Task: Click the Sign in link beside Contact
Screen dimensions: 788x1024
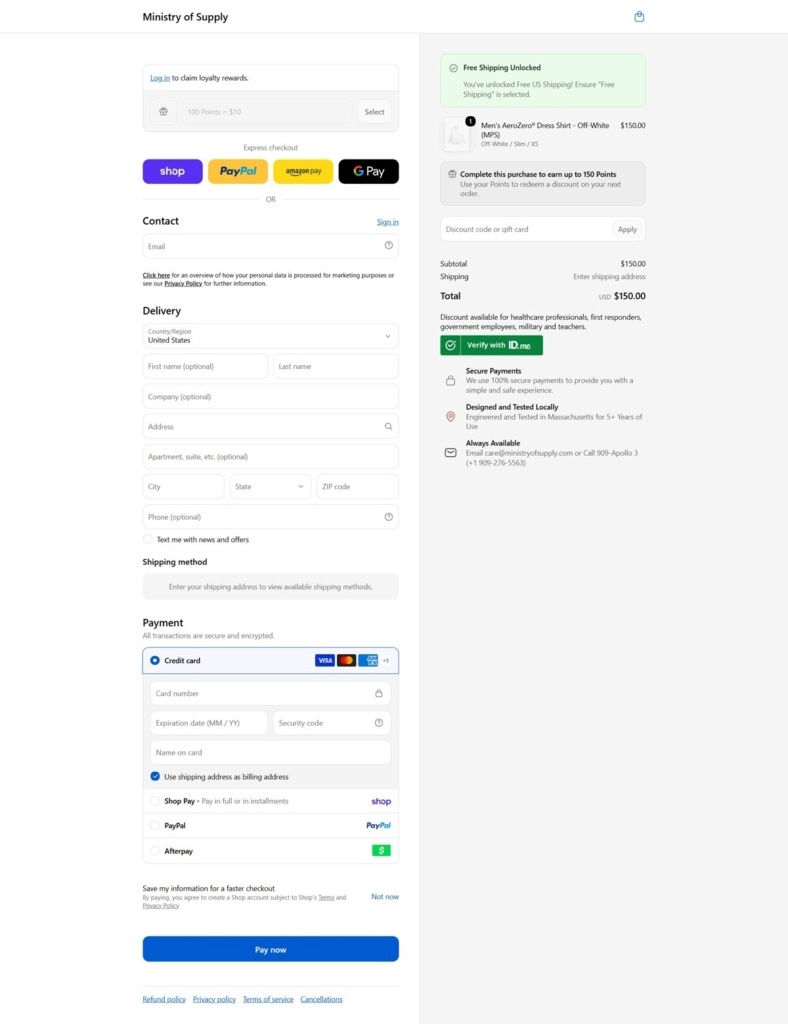Action: coord(388,222)
